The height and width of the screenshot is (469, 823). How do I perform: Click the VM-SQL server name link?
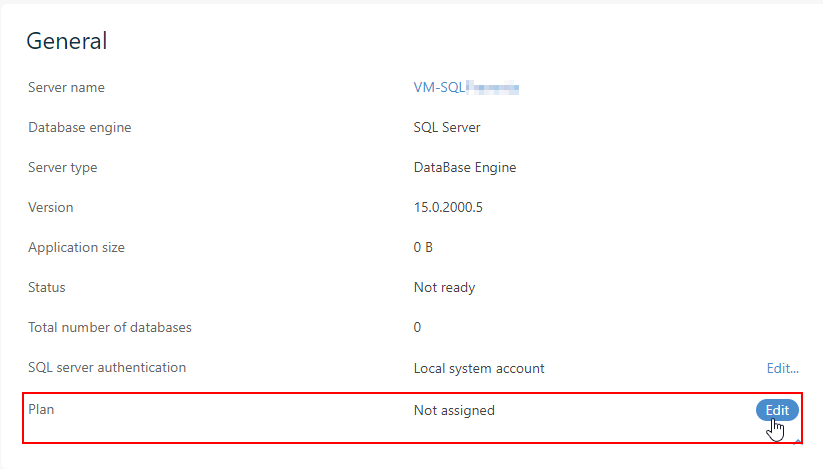pyautogui.click(x=466, y=88)
